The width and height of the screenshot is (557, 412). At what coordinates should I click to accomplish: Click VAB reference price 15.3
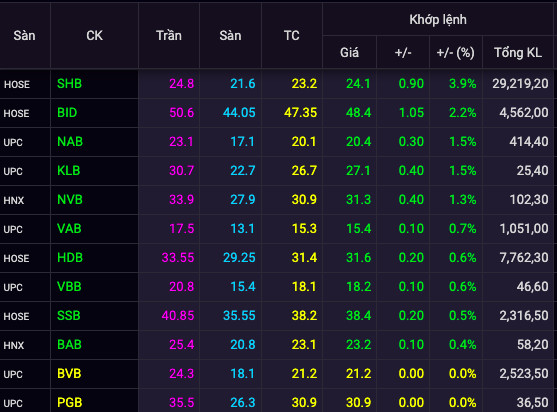pyautogui.click(x=304, y=229)
